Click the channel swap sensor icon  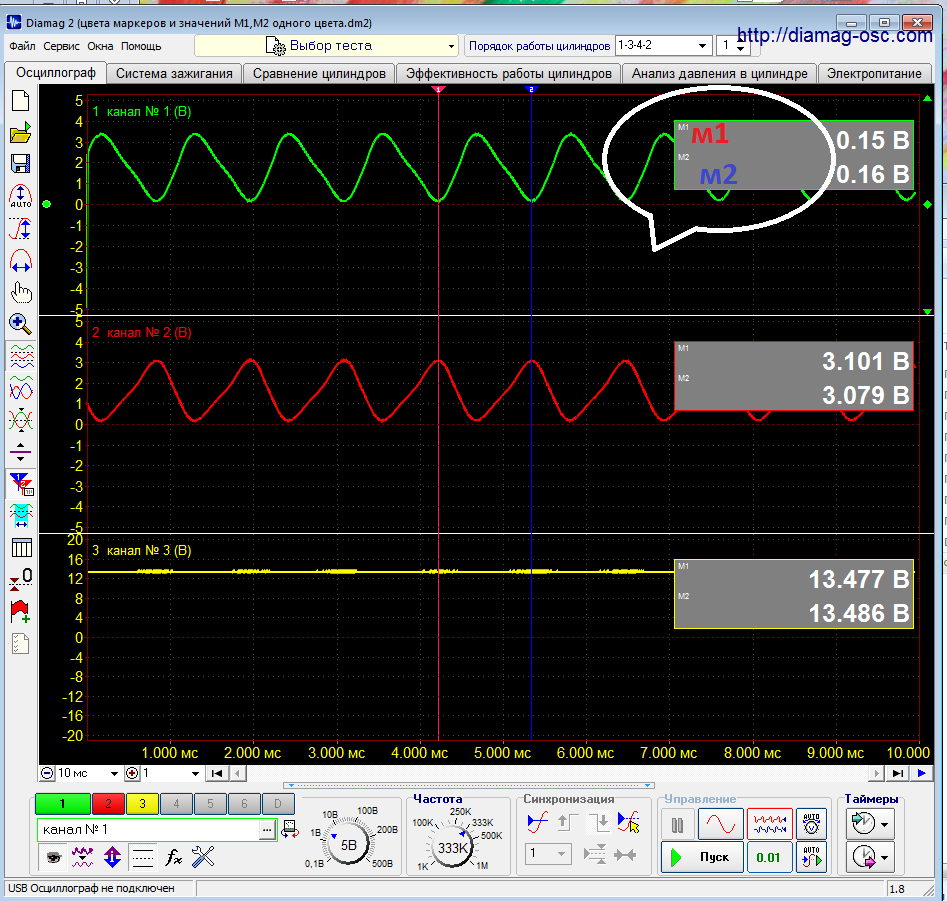pyautogui.click(x=290, y=829)
